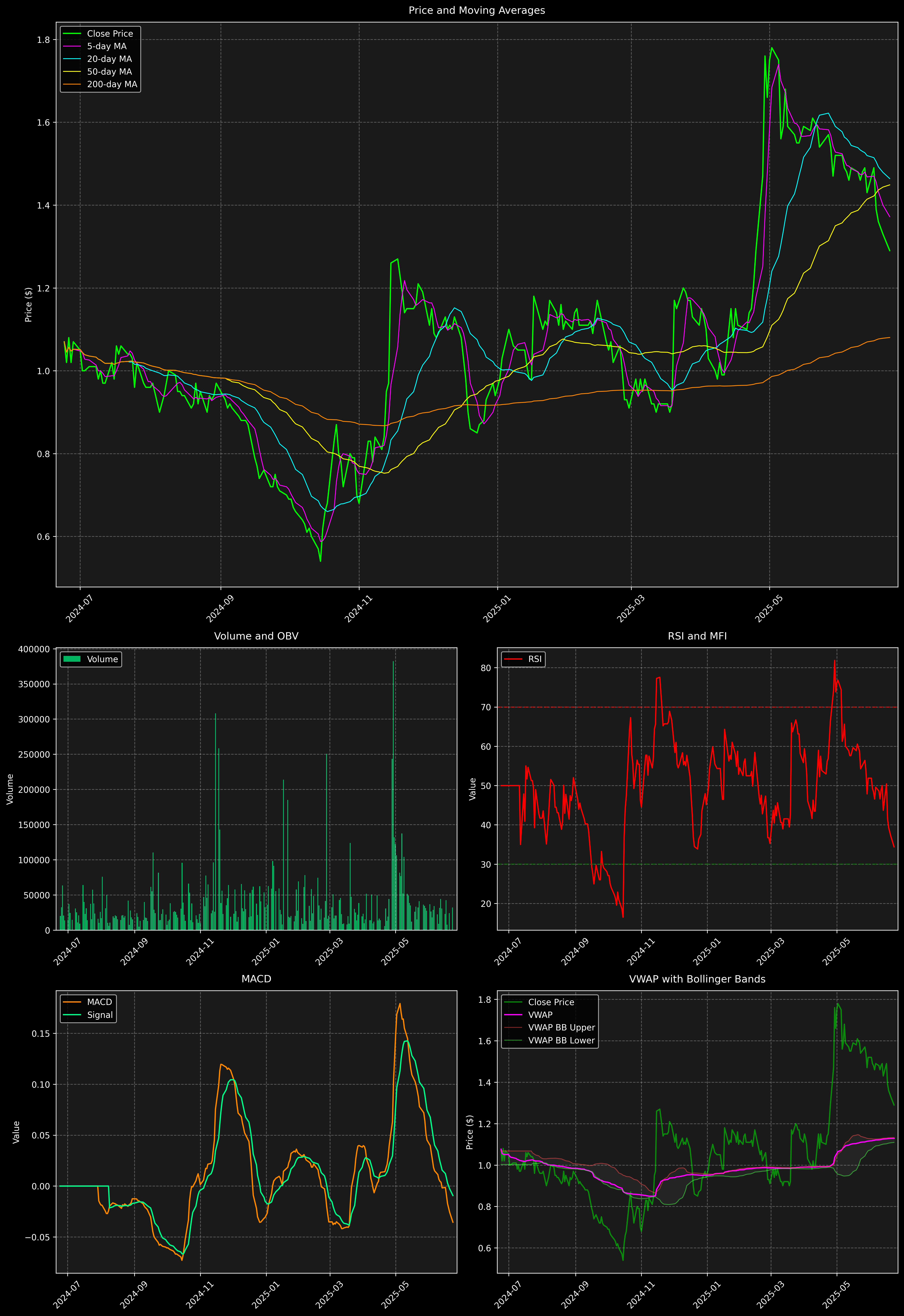Screen dimensions: 904x1316
Task: Click the 'Value' axis label of the RSI chart
Action: coord(472,789)
